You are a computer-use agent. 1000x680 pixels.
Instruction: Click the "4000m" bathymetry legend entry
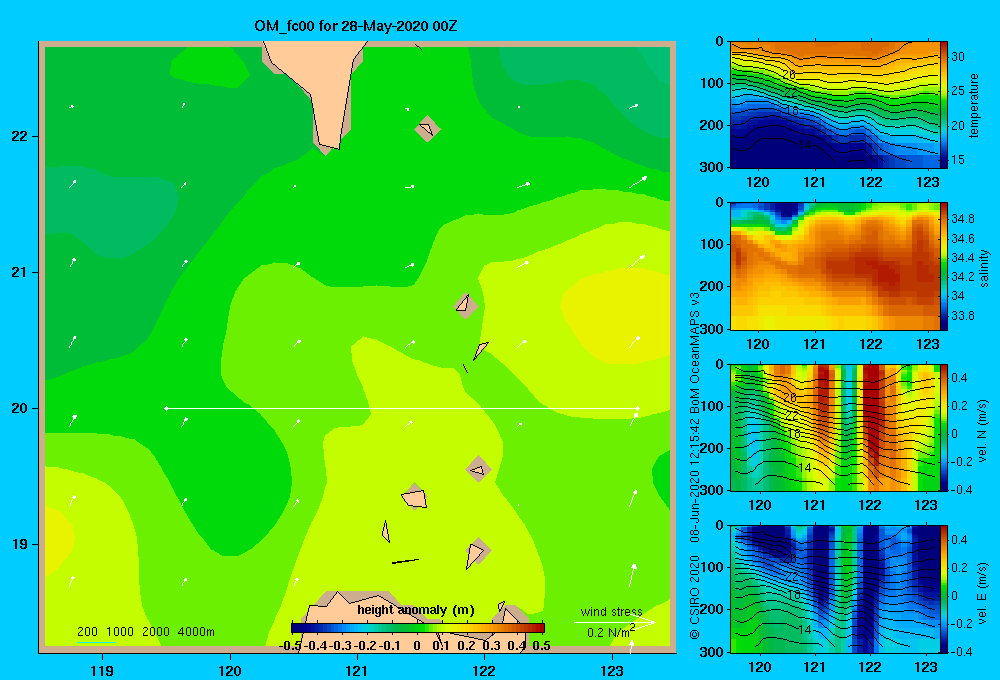196,632
